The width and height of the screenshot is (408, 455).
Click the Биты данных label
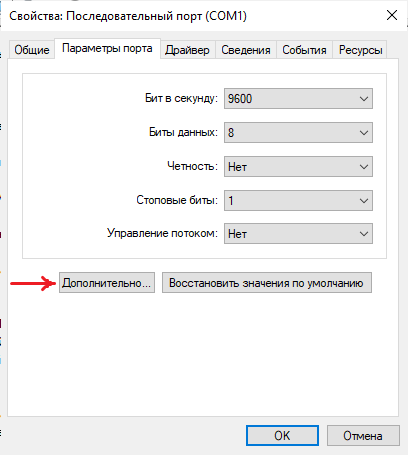tap(183, 132)
